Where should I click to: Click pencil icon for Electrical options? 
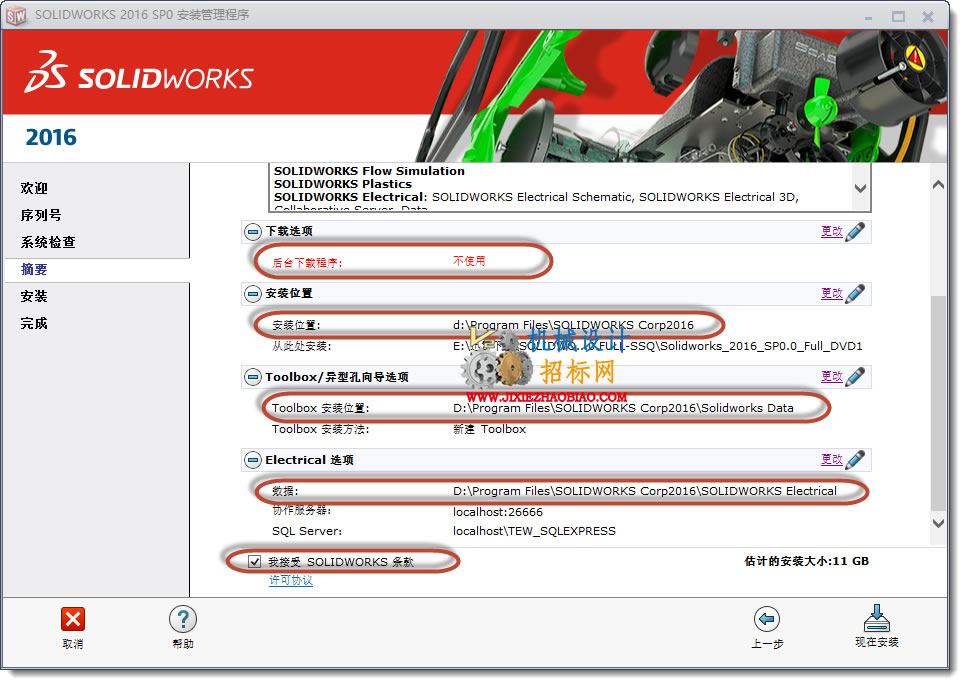[855, 460]
